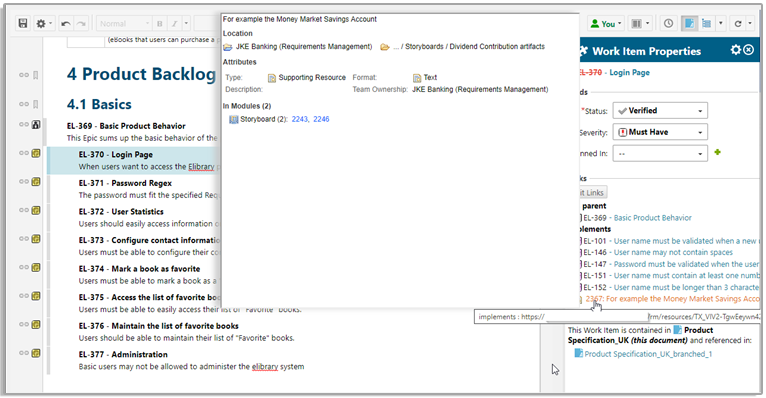This screenshot has width=766, height=398.
Task: Click the work item icon beside EL-370
Action: coord(36,153)
